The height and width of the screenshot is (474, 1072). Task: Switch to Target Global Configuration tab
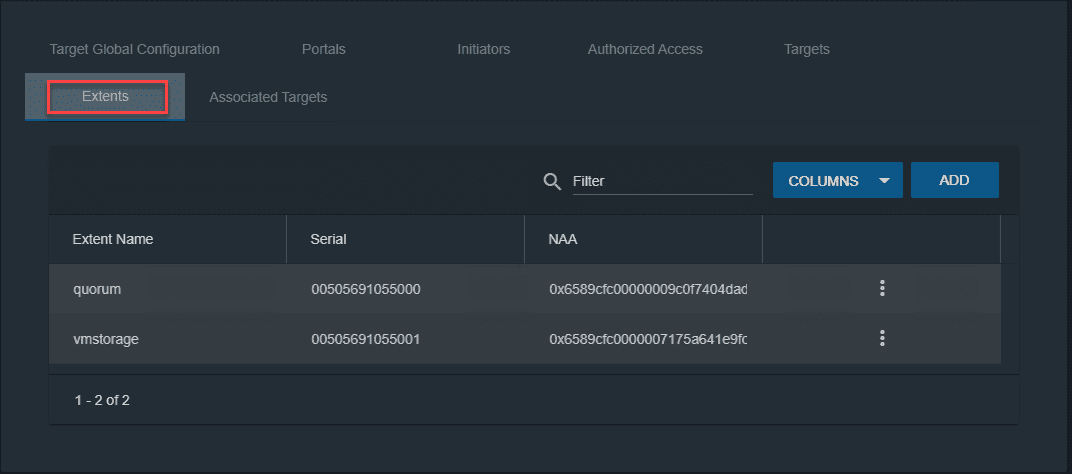(134, 49)
